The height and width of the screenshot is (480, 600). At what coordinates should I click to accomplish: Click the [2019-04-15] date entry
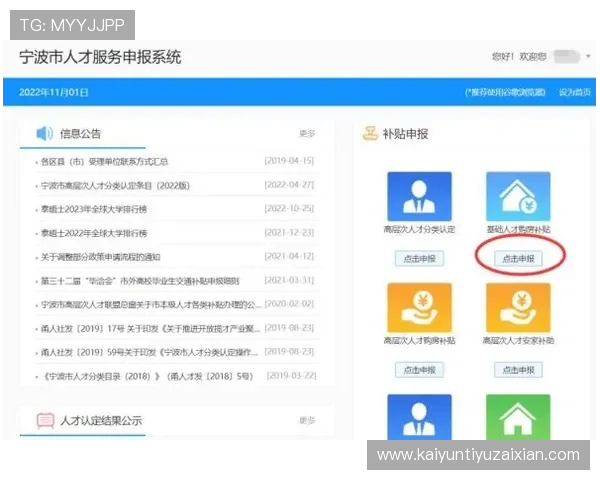[x=289, y=161]
